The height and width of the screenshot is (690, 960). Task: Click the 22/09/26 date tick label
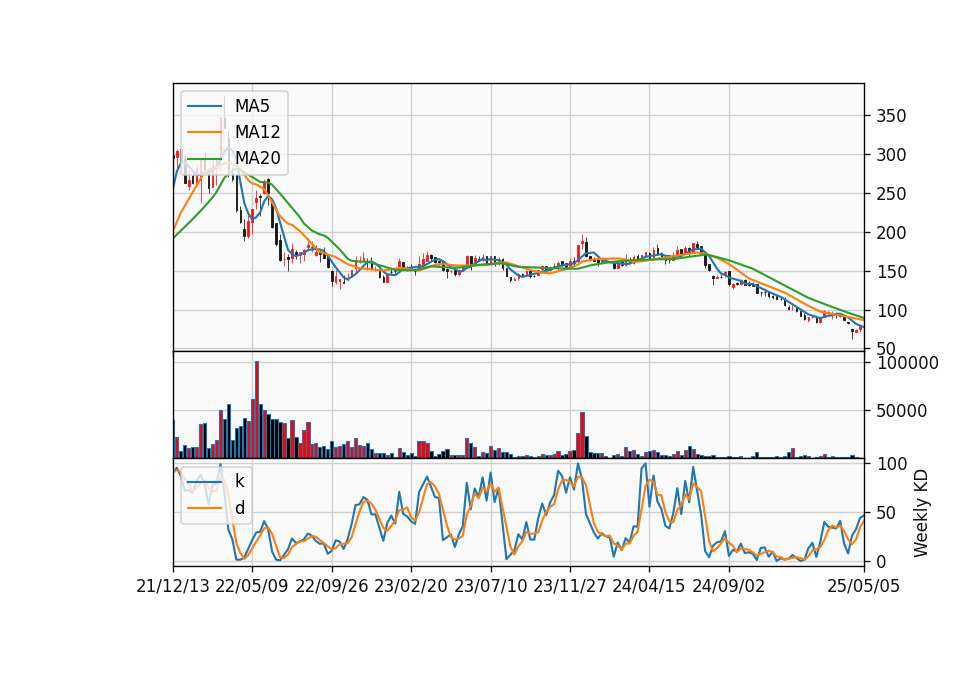[x=332, y=586]
